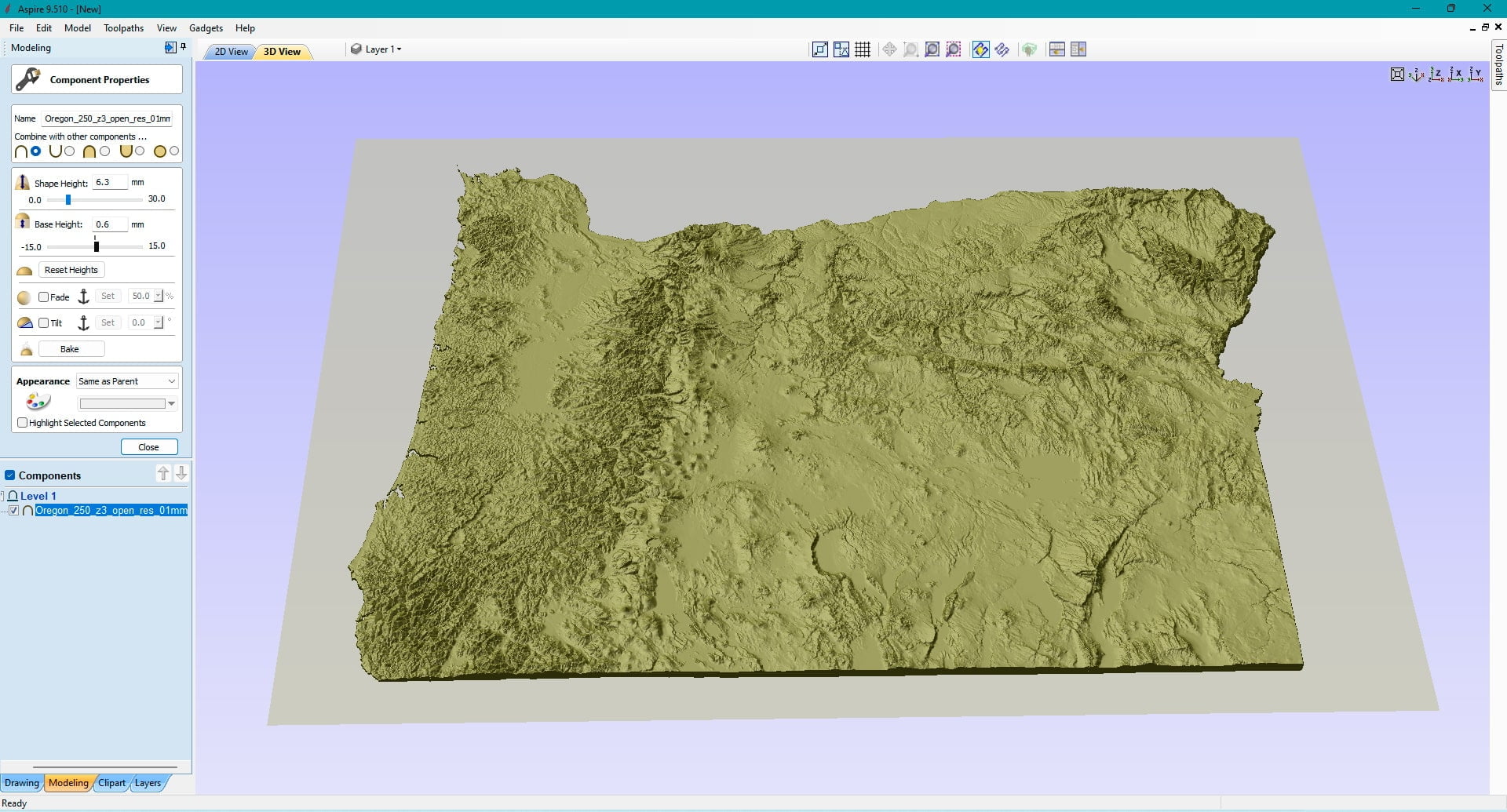Toggle the snap grid icon in toolbar
Screen dimensions: 1507x812
[x=863, y=49]
